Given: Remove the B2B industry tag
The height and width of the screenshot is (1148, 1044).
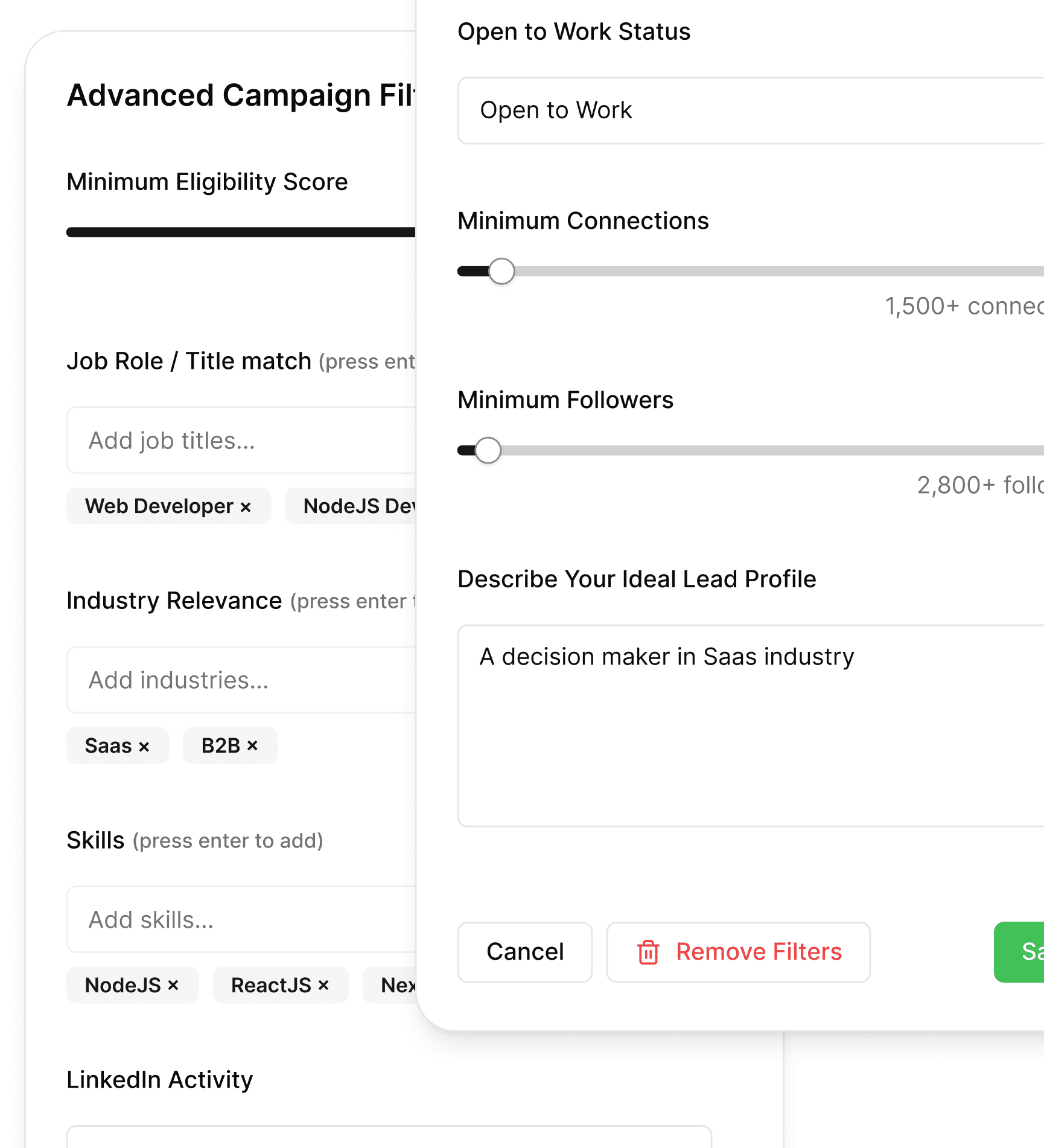Looking at the screenshot, I should click(252, 746).
